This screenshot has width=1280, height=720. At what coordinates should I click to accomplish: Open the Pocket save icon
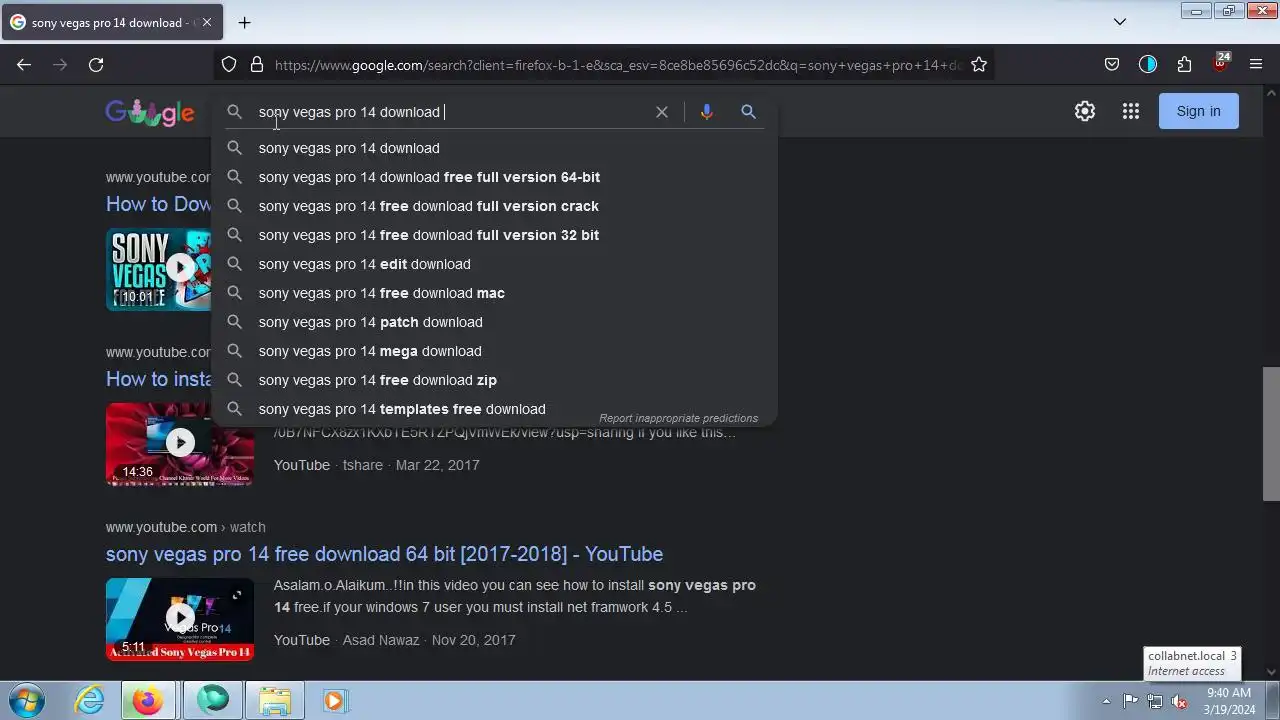click(x=1112, y=65)
